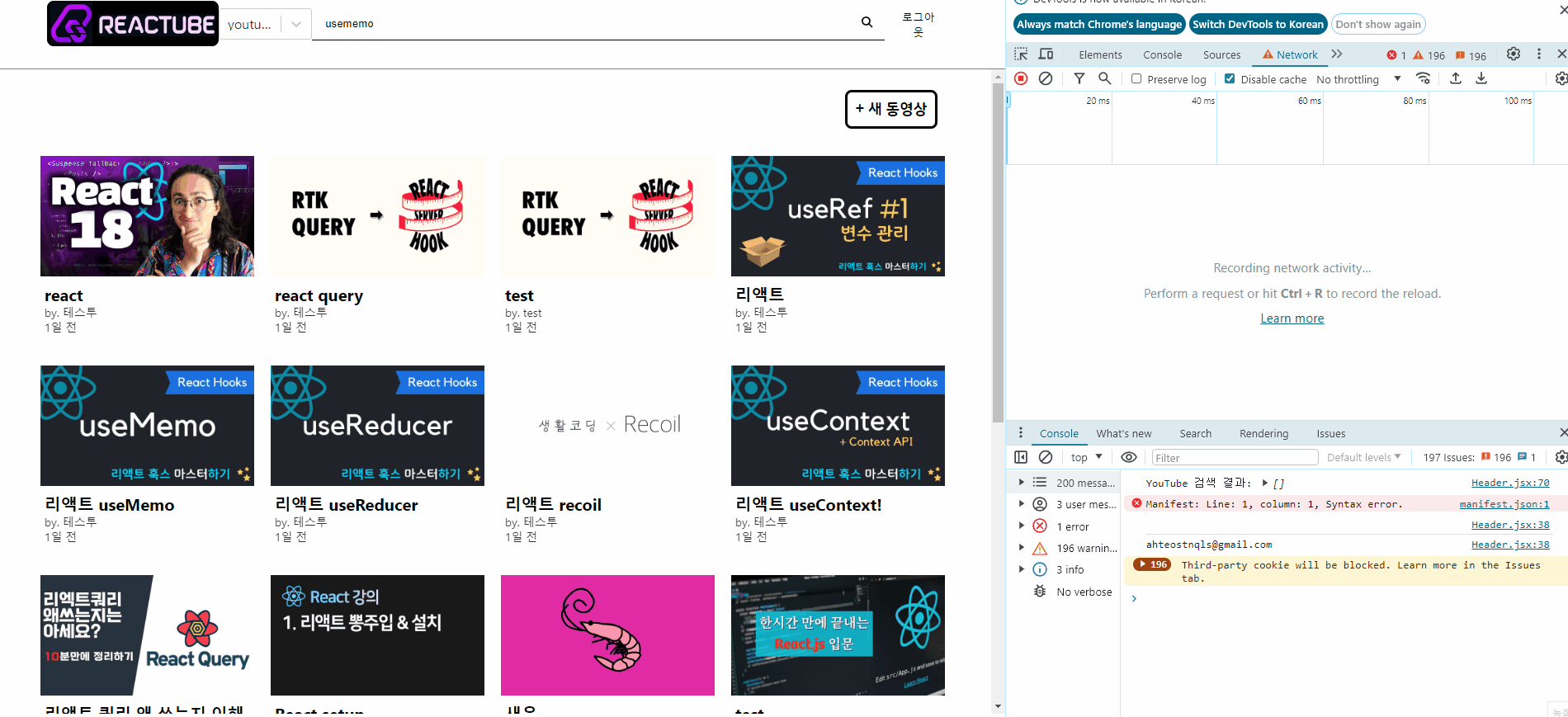1568x717 pixels.
Task: Switch to the Console tab in main toolbar
Action: 1162,55
